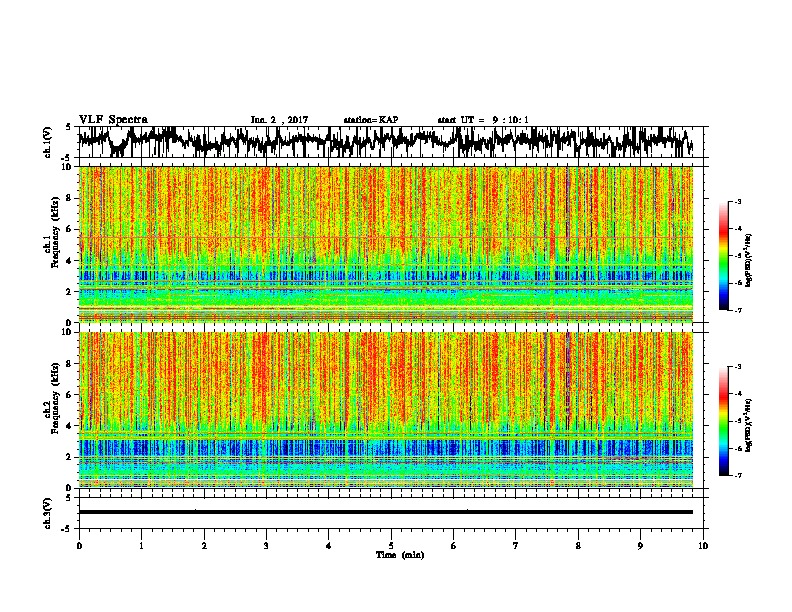The height and width of the screenshot is (612, 792).
Task: Click the "-3" label on upper color bar
Action: click(x=738, y=201)
